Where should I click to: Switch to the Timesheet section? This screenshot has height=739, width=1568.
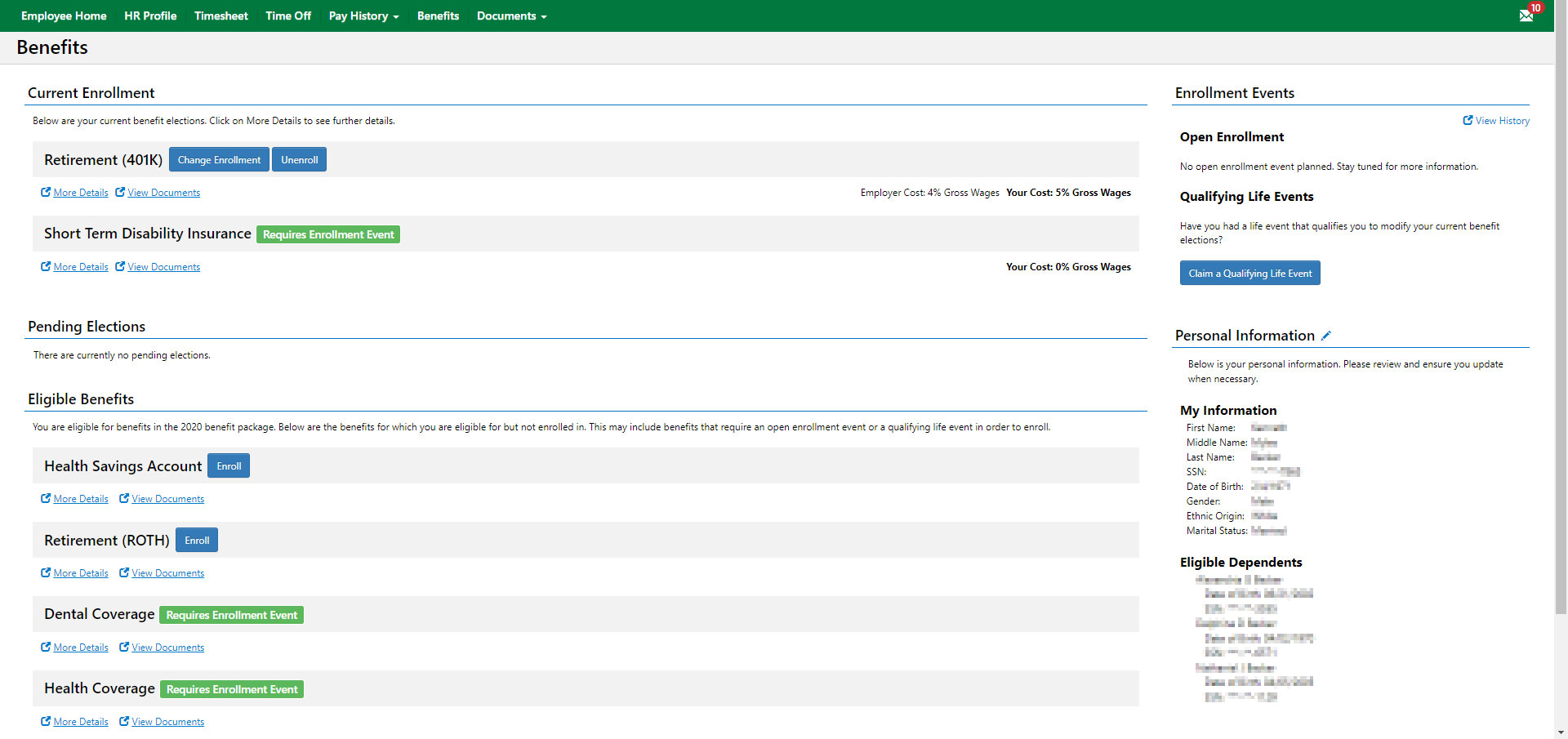pyautogui.click(x=220, y=16)
